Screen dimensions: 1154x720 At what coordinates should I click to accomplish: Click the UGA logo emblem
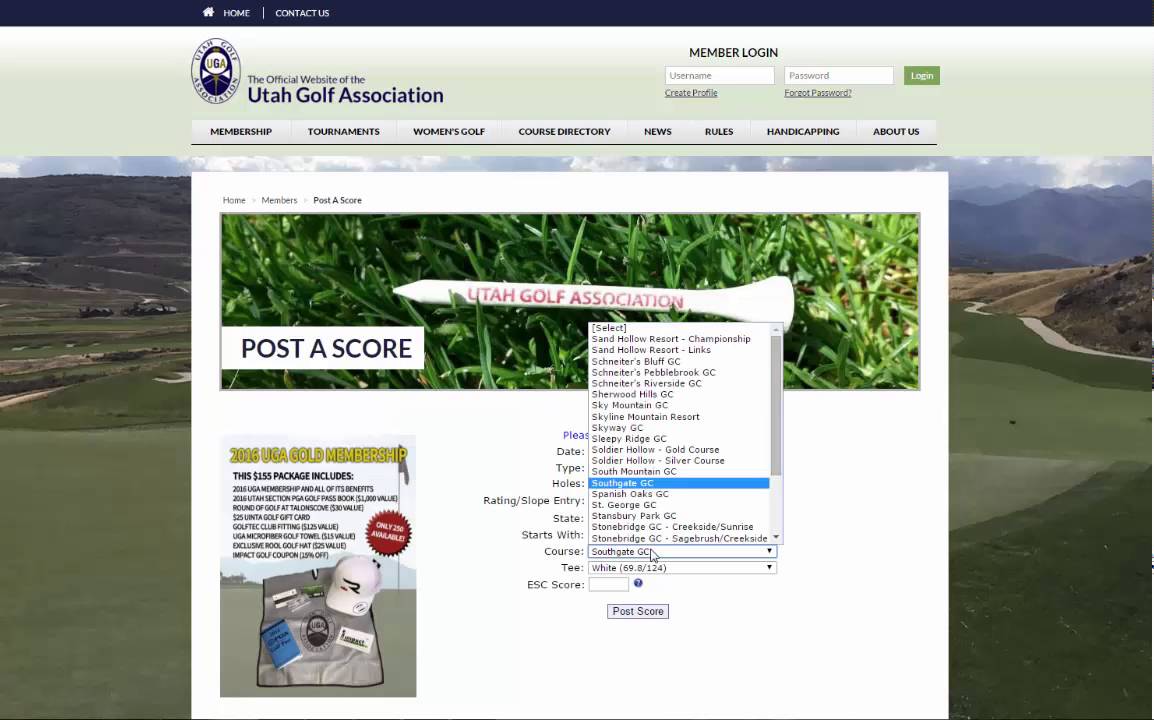[x=216, y=71]
